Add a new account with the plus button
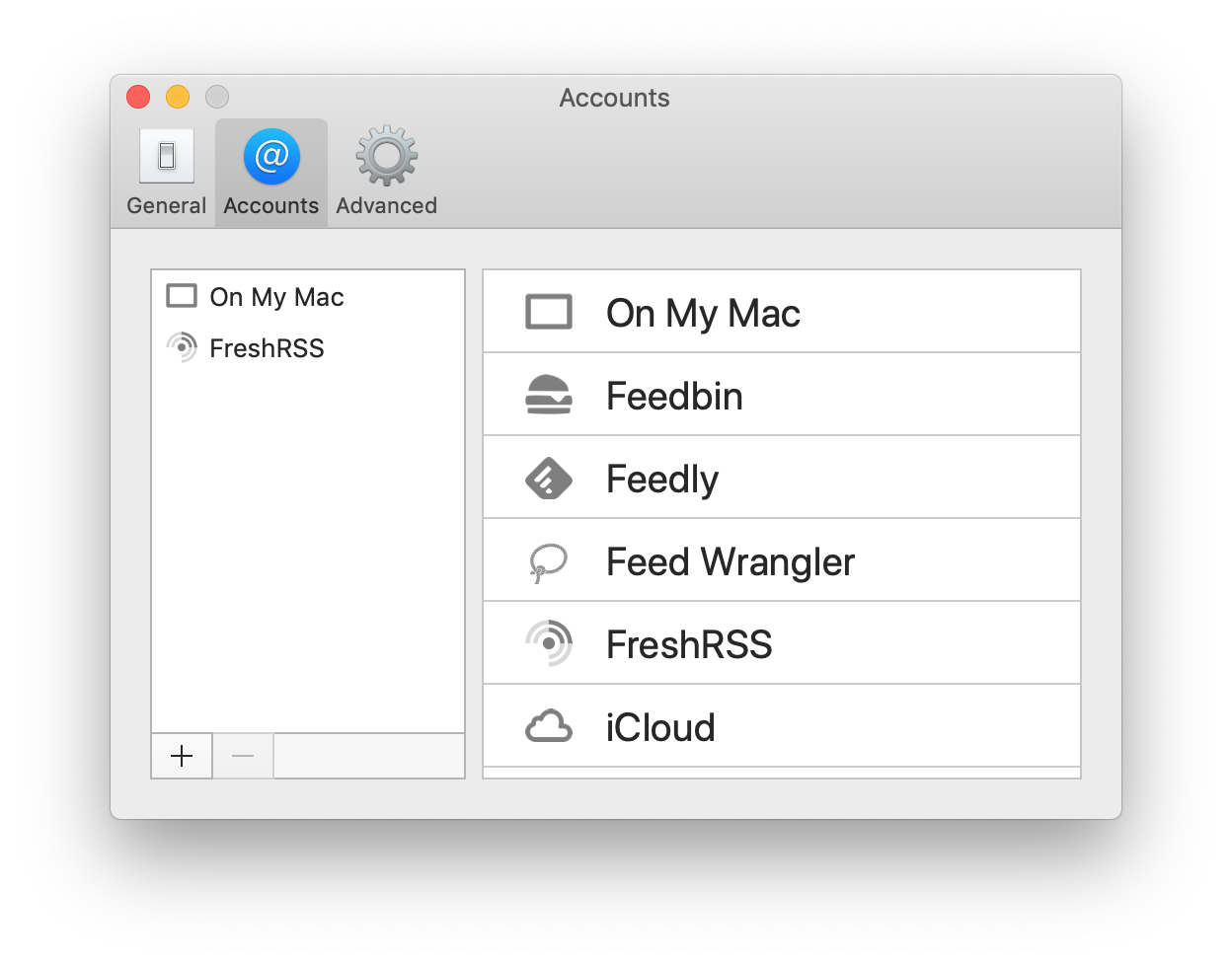 coord(182,757)
